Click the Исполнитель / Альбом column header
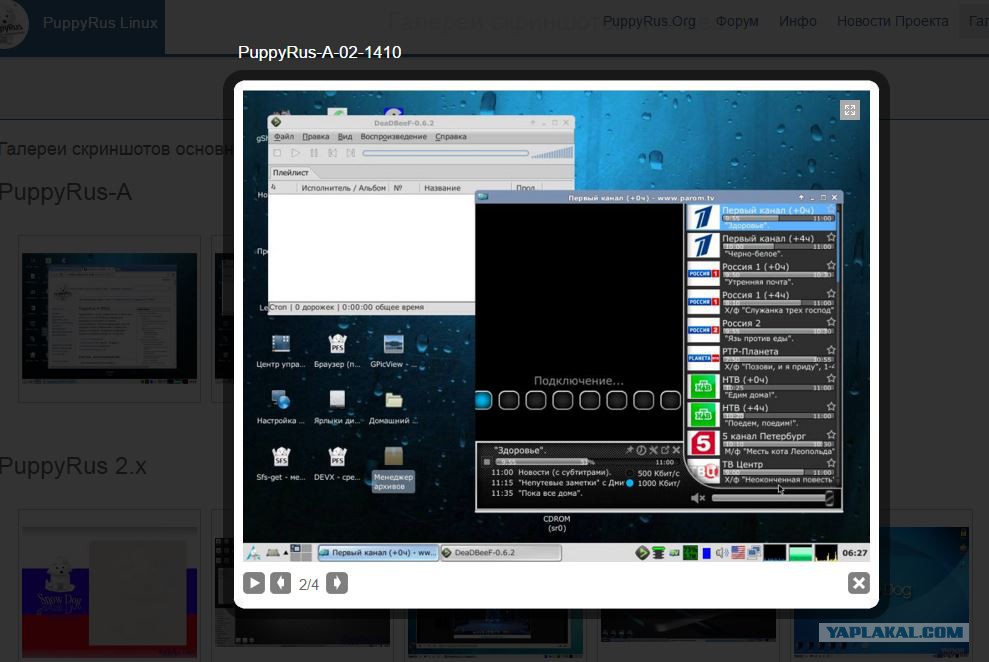Viewport: 989px width, 662px height. [x=343, y=188]
